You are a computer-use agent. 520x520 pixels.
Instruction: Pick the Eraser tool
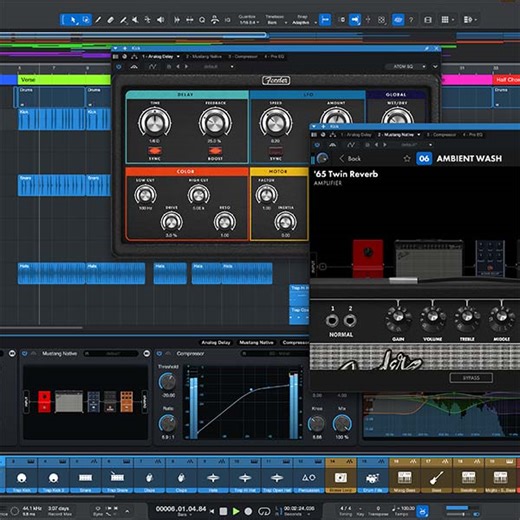[x=111, y=20]
